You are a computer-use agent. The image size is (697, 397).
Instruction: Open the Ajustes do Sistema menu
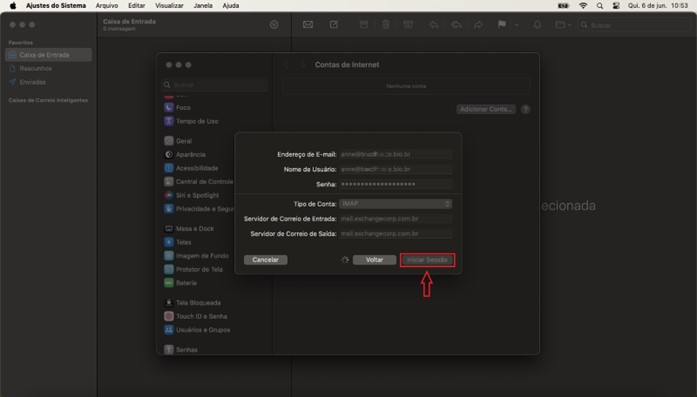(x=56, y=6)
